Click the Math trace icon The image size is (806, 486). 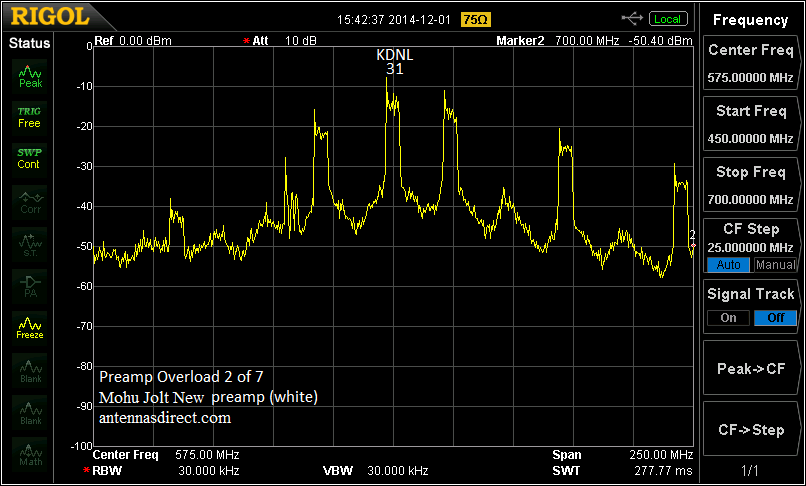[x=30, y=454]
